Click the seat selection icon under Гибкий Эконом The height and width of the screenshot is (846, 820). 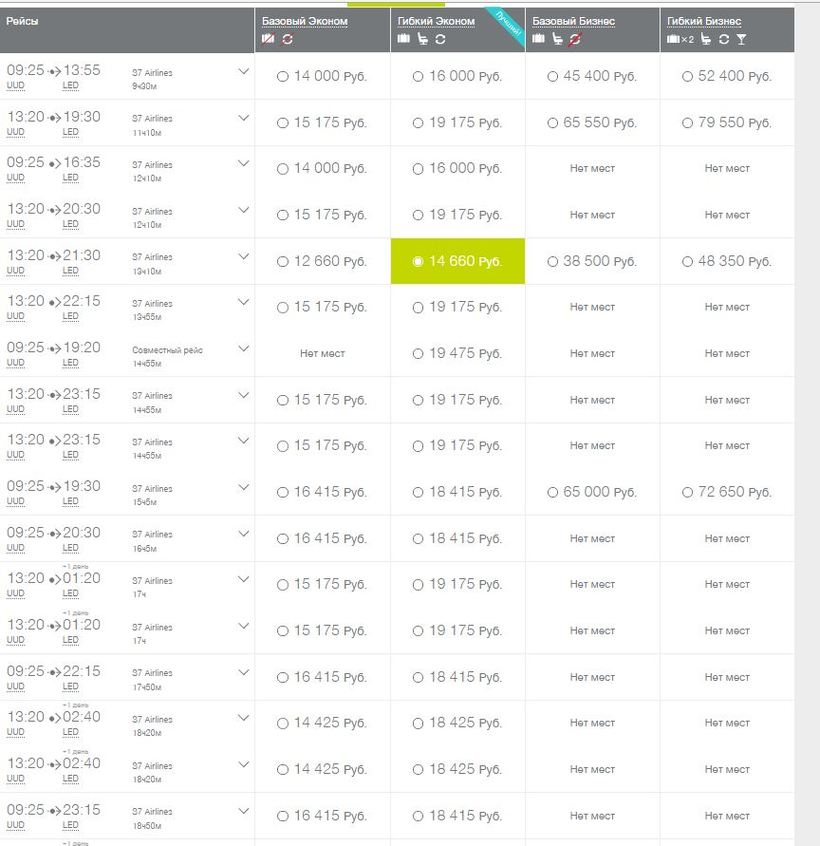(x=423, y=39)
